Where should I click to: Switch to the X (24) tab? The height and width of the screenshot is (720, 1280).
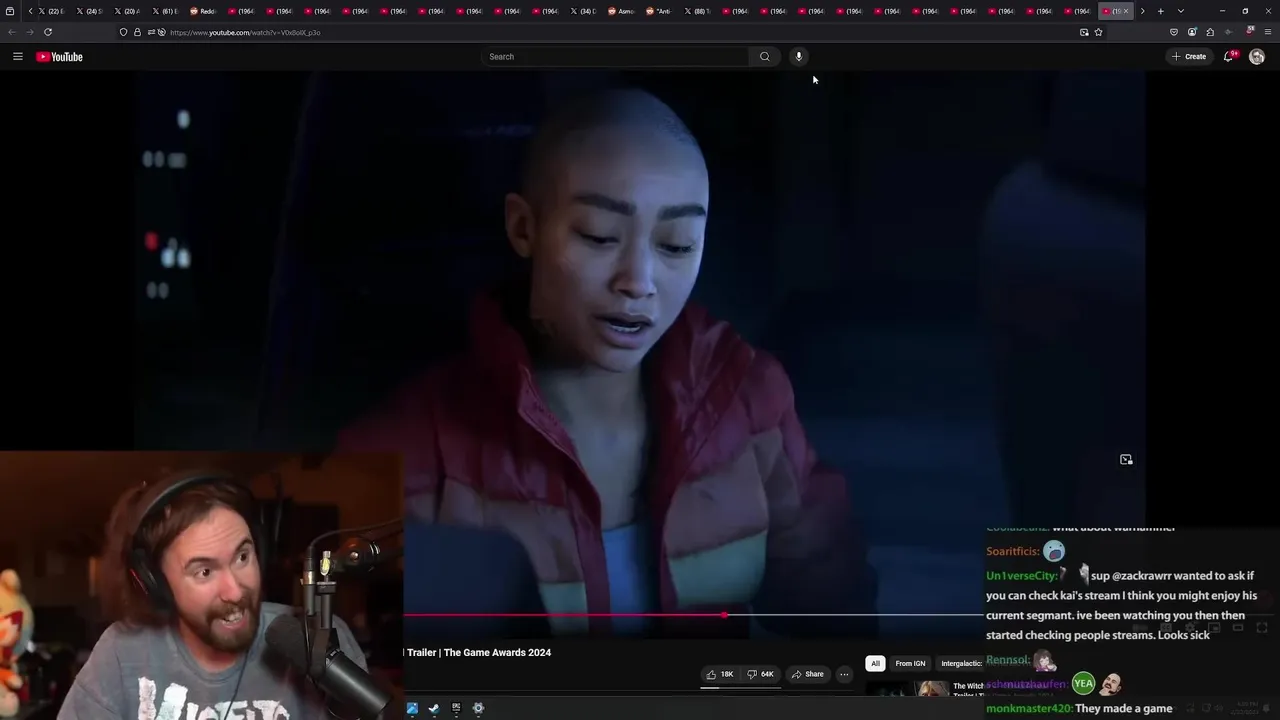pos(90,11)
